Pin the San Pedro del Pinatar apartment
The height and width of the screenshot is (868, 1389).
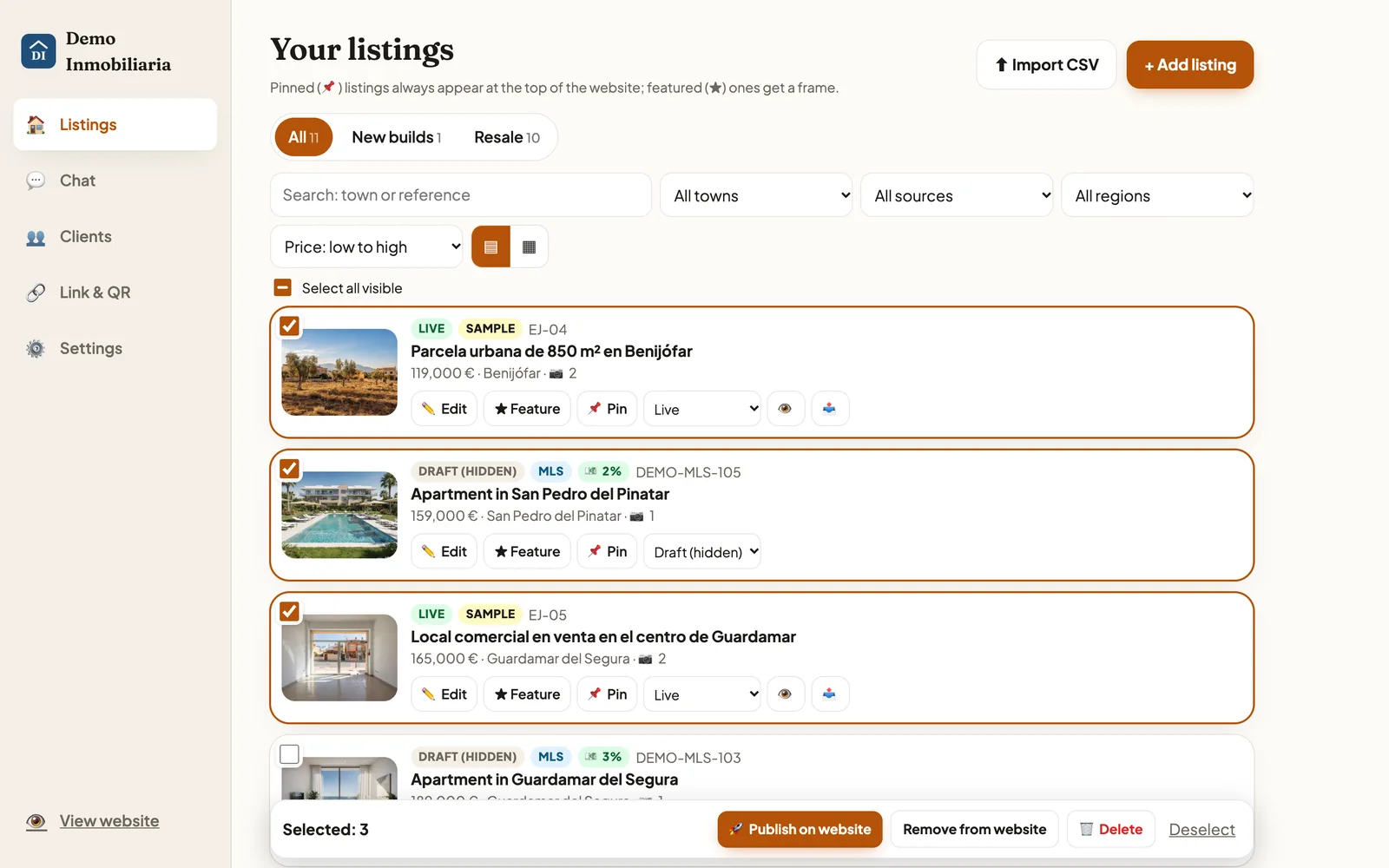pyautogui.click(x=608, y=551)
